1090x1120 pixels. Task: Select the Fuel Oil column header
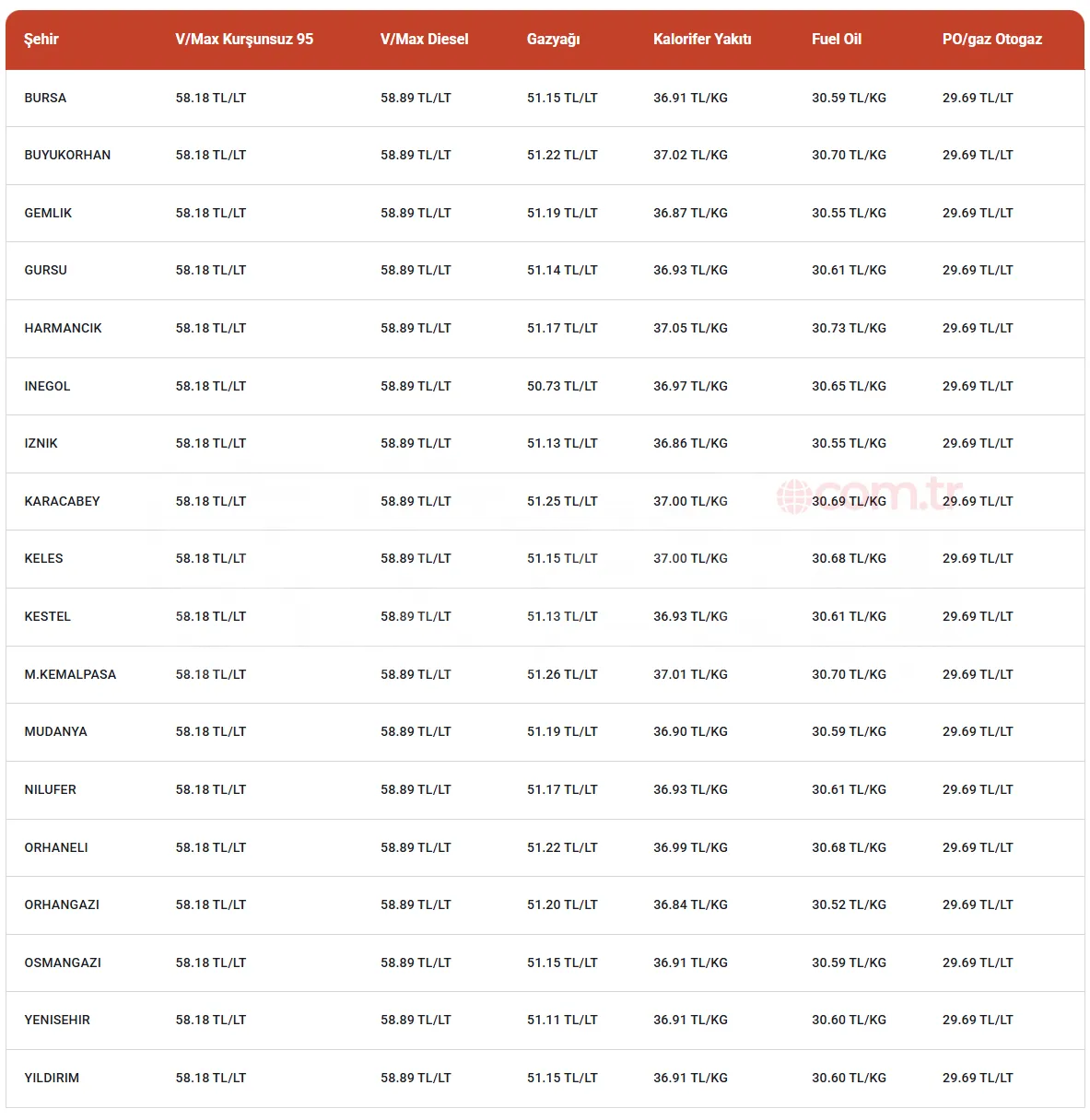837,40
